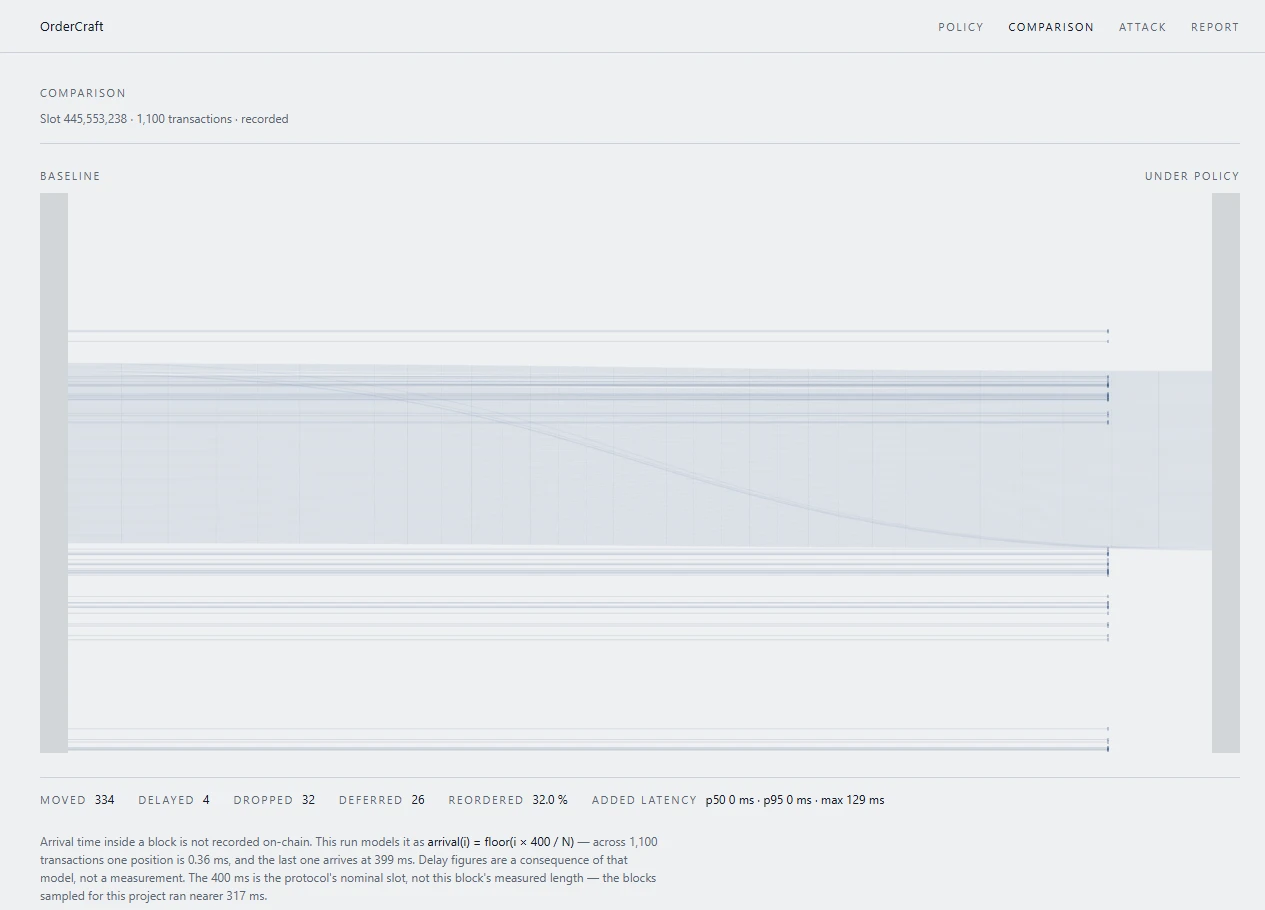Click the OrderCraft logo
The image size is (1265, 910).
(72, 27)
